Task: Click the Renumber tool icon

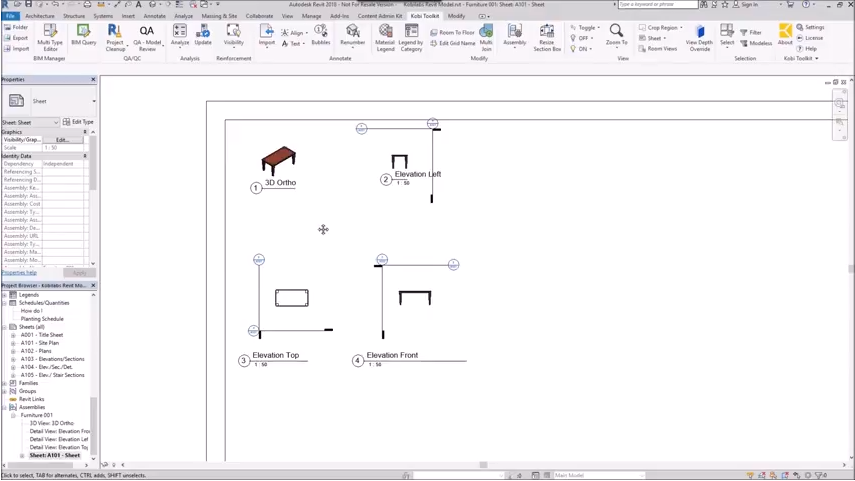Action: click(x=352, y=36)
